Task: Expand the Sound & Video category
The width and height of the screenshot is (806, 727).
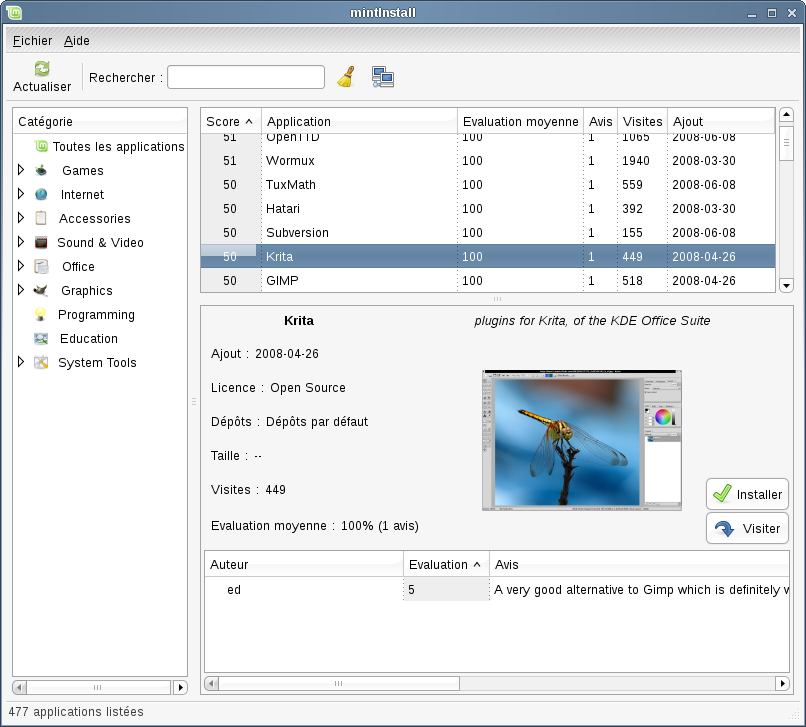Action: [x=21, y=242]
